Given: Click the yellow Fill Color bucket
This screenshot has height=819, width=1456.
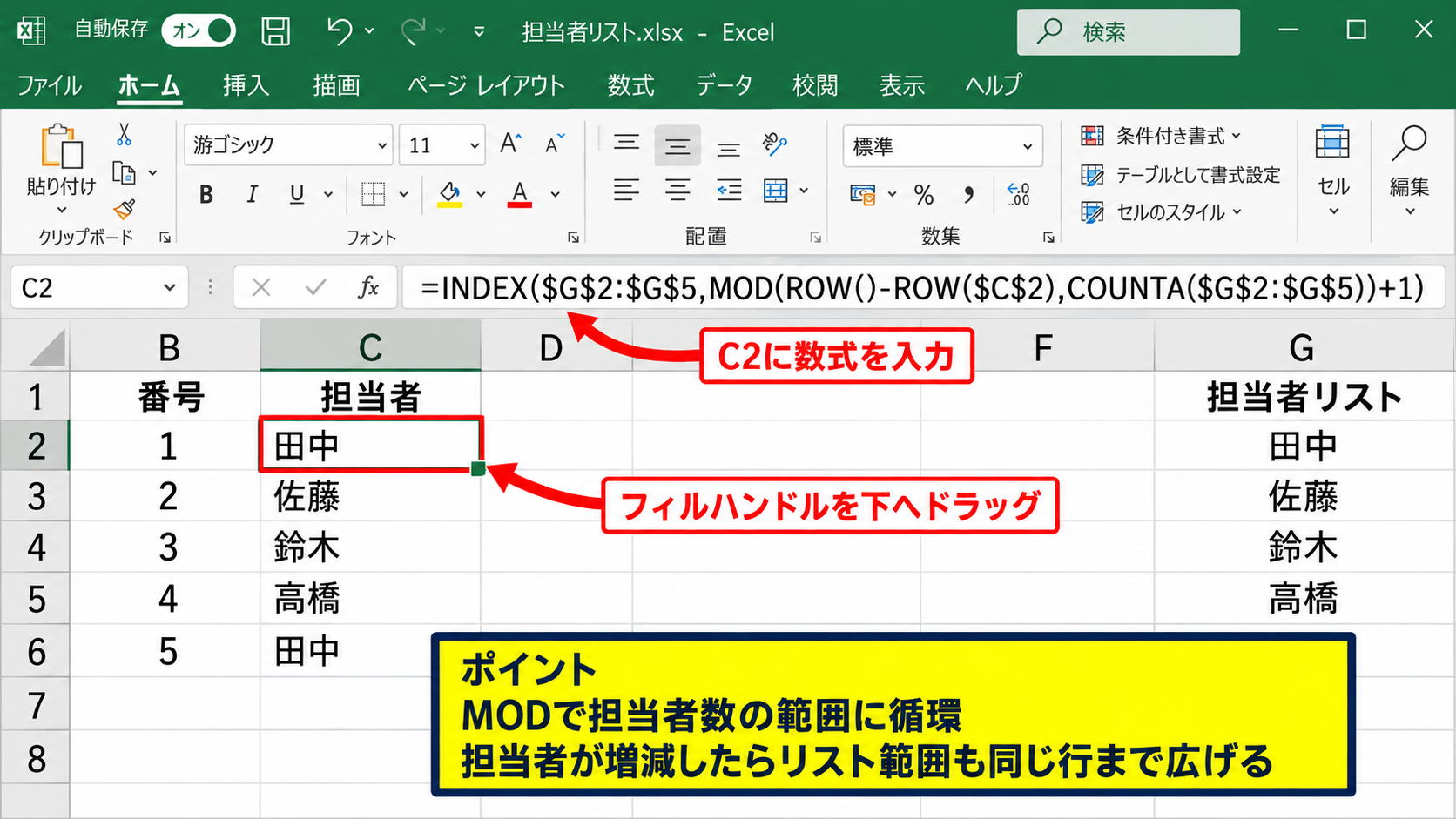Looking at the screenshot, I should 449,194.
